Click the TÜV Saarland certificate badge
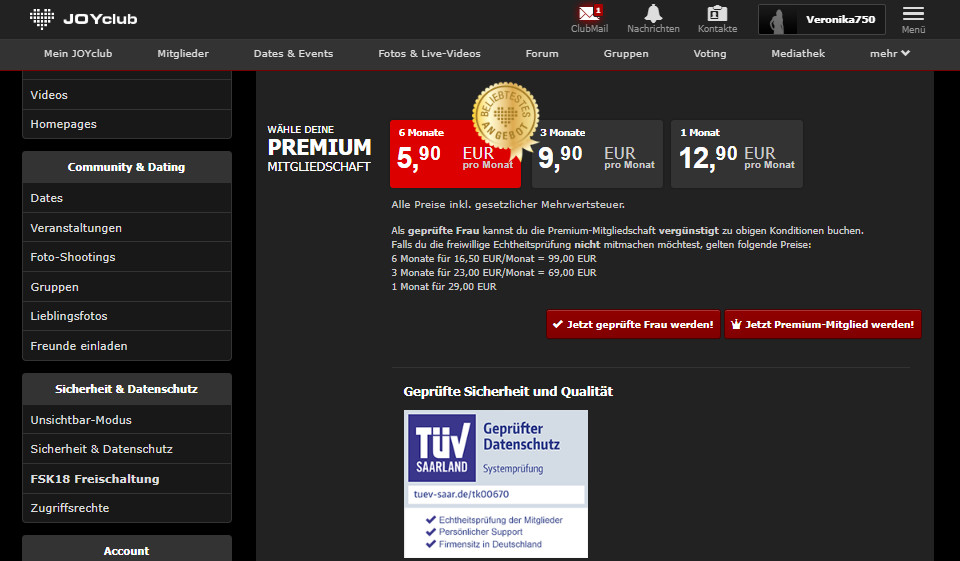 (495, 484)
